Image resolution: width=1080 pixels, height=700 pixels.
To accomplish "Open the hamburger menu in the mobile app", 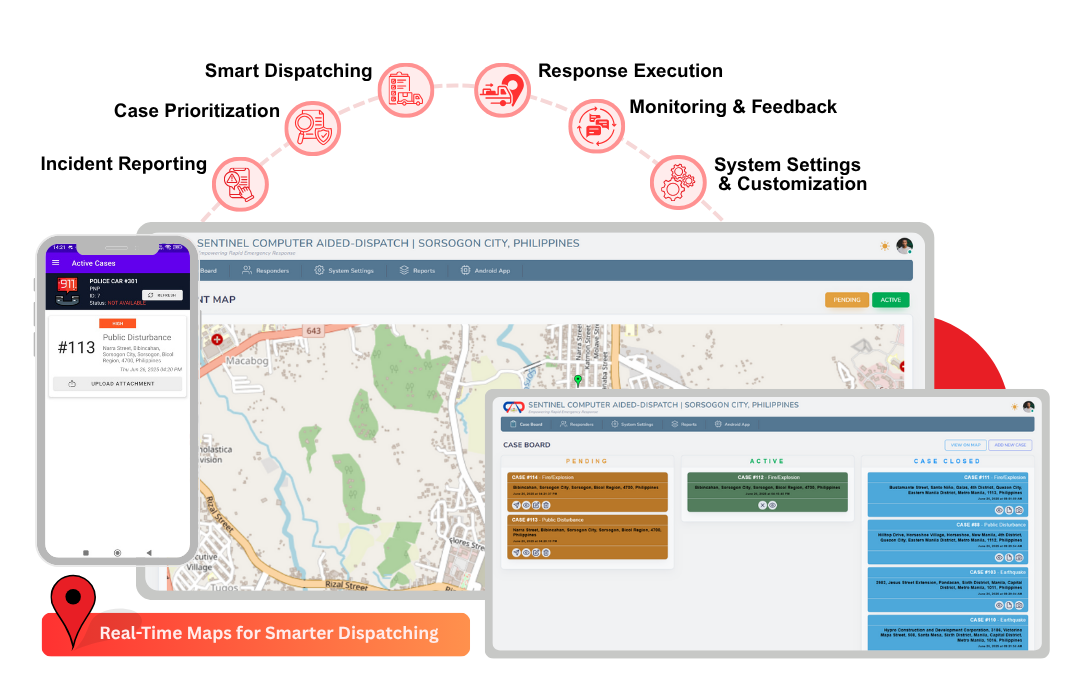I will [56, 263].
